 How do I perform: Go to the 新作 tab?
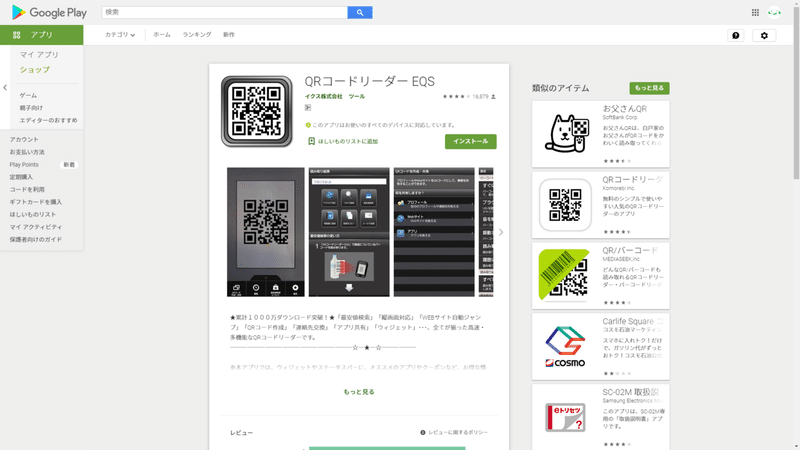tap(229, 35)
